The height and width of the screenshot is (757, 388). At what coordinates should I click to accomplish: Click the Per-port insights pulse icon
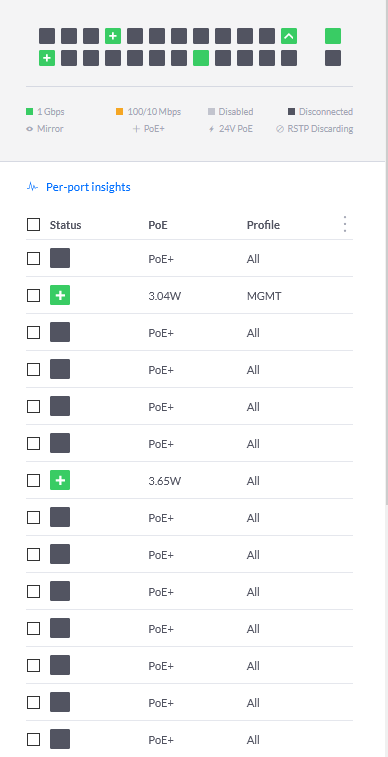(x=32, y=187)
